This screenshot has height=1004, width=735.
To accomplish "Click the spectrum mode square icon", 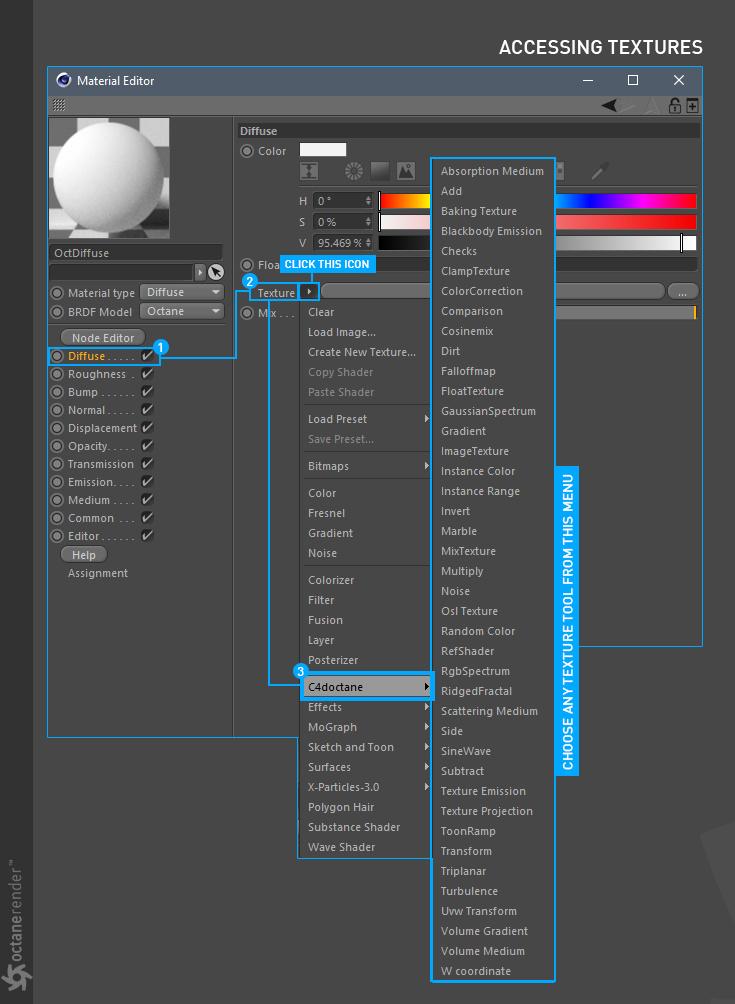I will [380, 171].
